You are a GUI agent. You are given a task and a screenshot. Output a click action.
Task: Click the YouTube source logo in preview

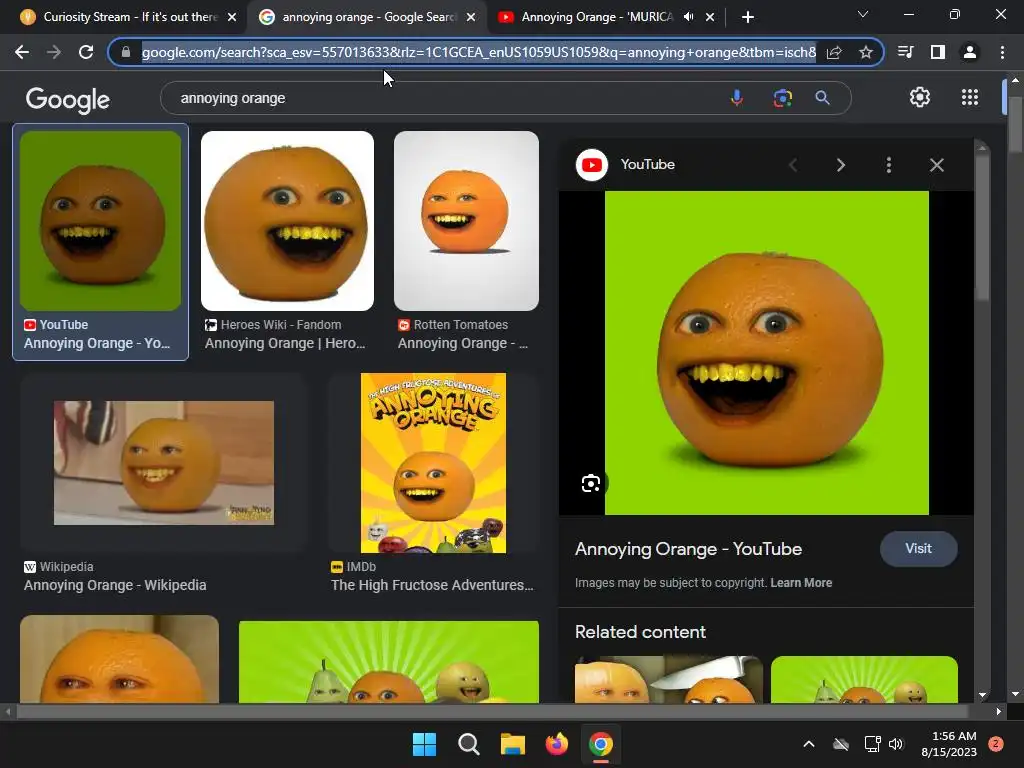tap(592, 165)
